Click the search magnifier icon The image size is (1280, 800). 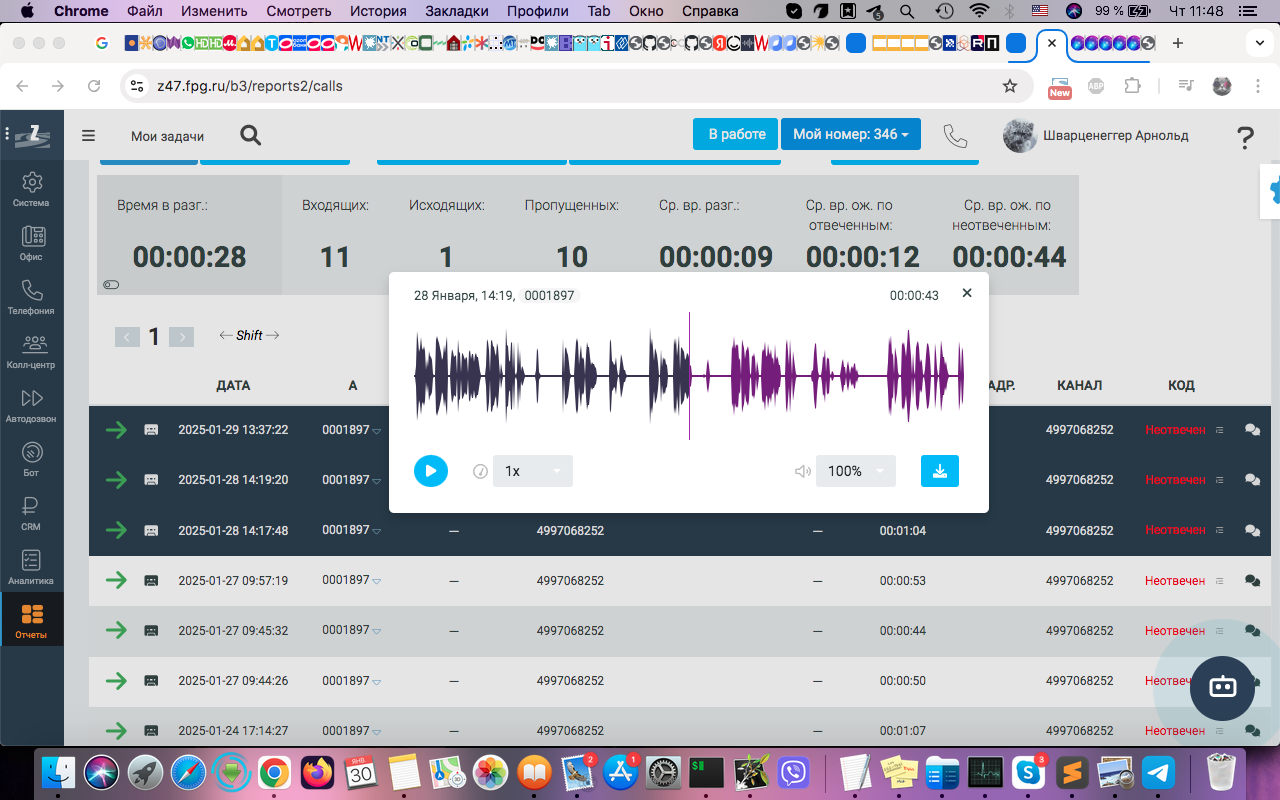pyautogui.click(x=251, y=136)
